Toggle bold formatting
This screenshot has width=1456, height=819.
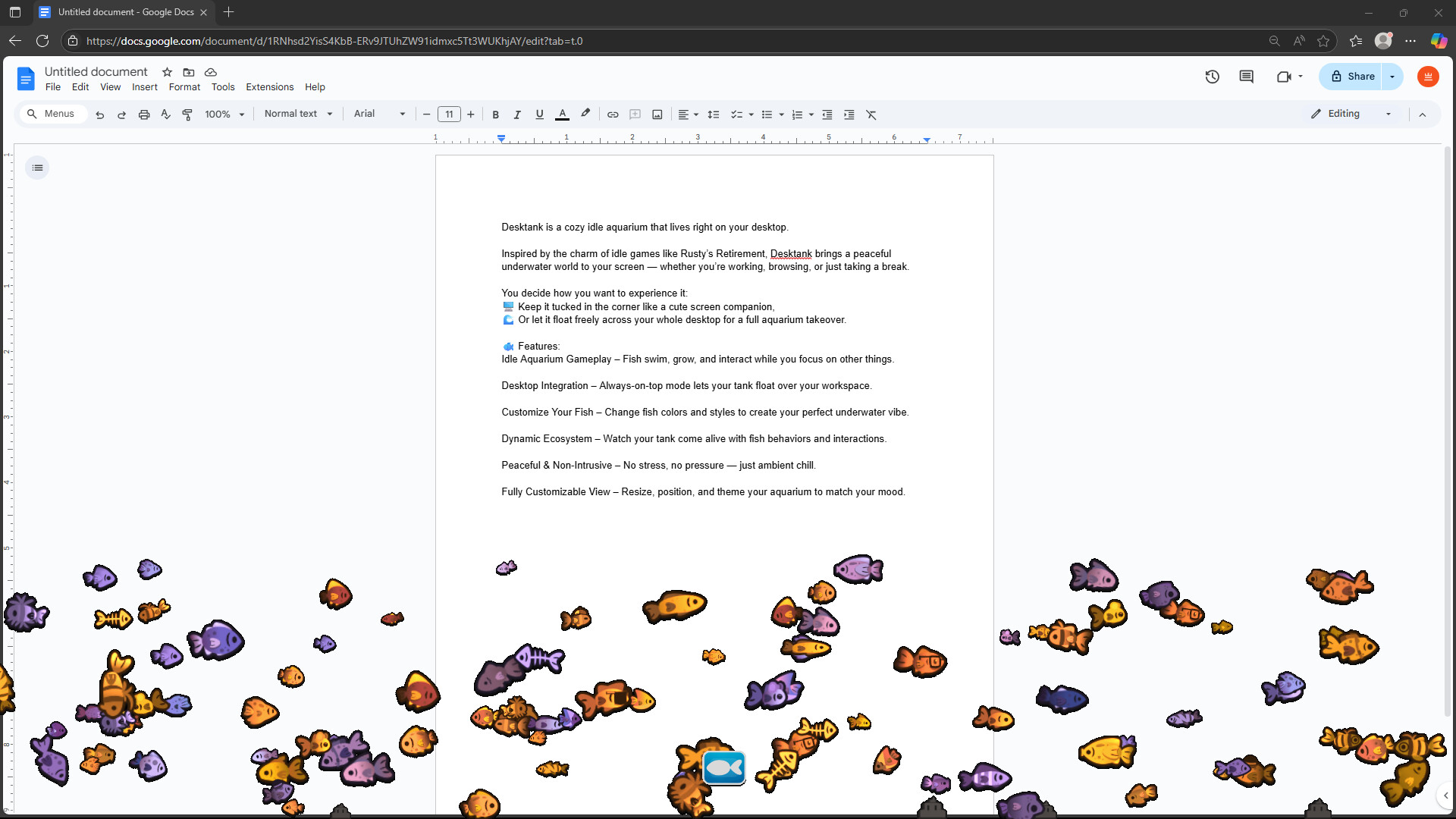tap(495, 115)
